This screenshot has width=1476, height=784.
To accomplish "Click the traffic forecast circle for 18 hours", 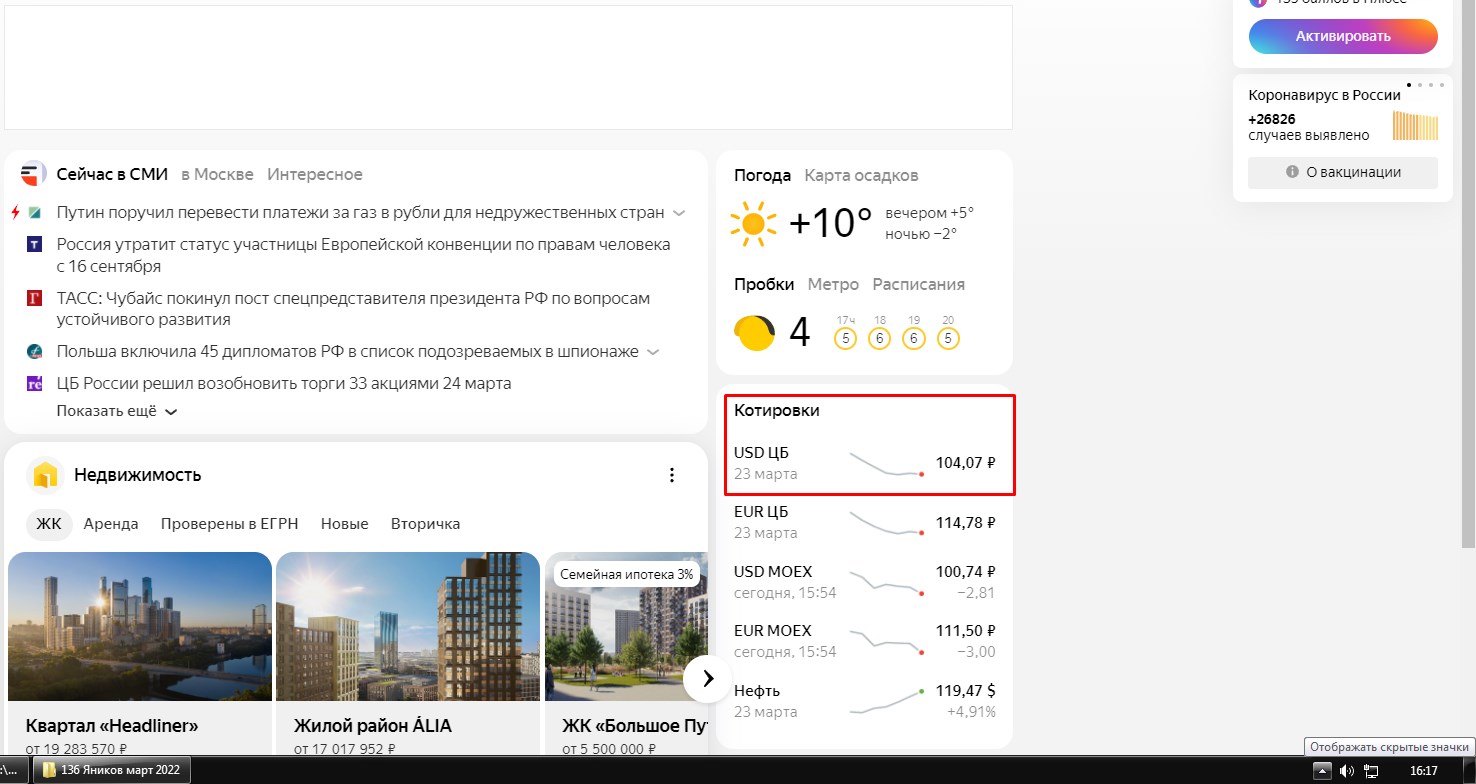I will pyautogui.click(x=880, y=339).
